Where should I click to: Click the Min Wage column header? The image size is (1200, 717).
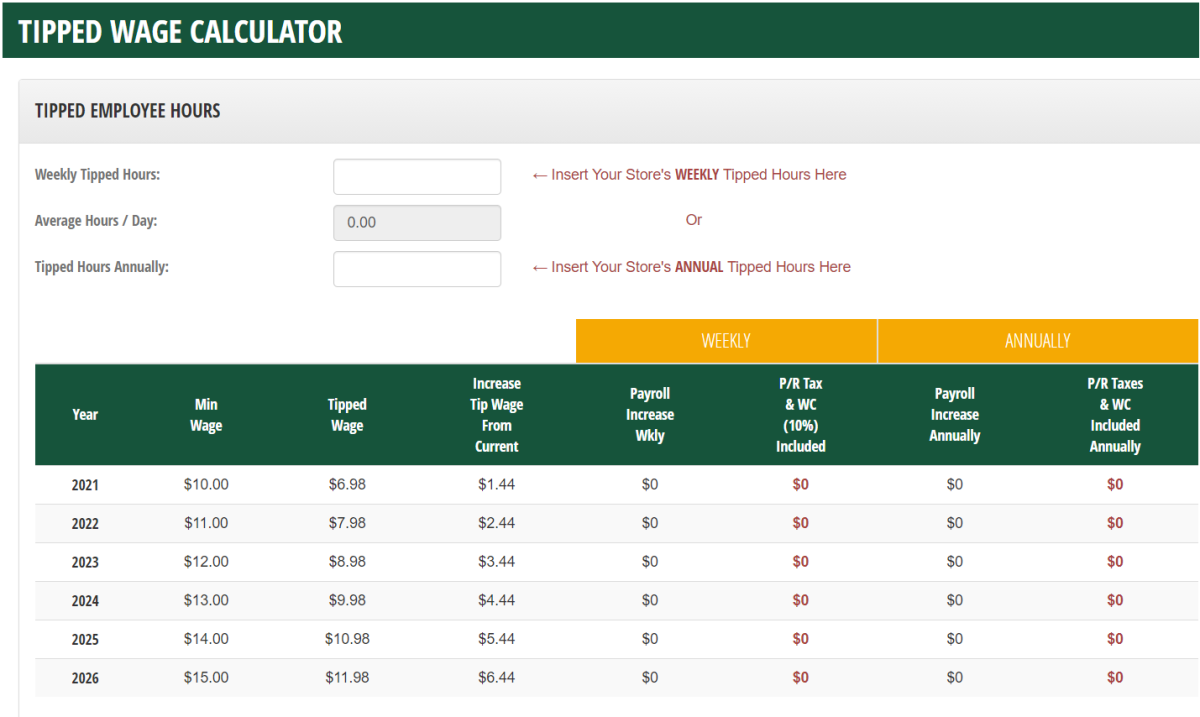pos(206,415)
